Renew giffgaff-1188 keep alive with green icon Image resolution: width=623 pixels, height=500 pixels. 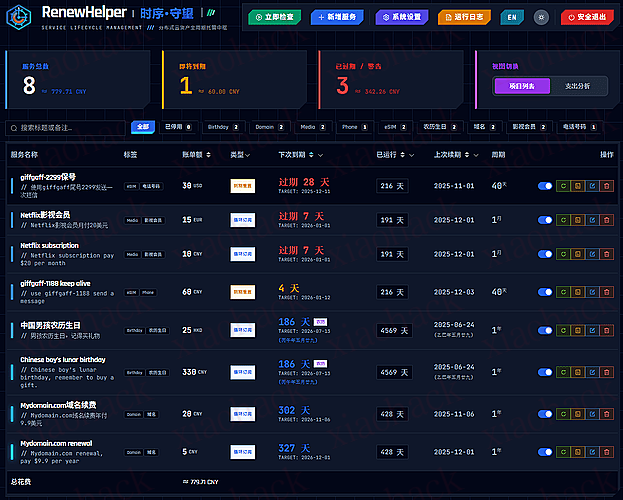click(x=563, y=292)
